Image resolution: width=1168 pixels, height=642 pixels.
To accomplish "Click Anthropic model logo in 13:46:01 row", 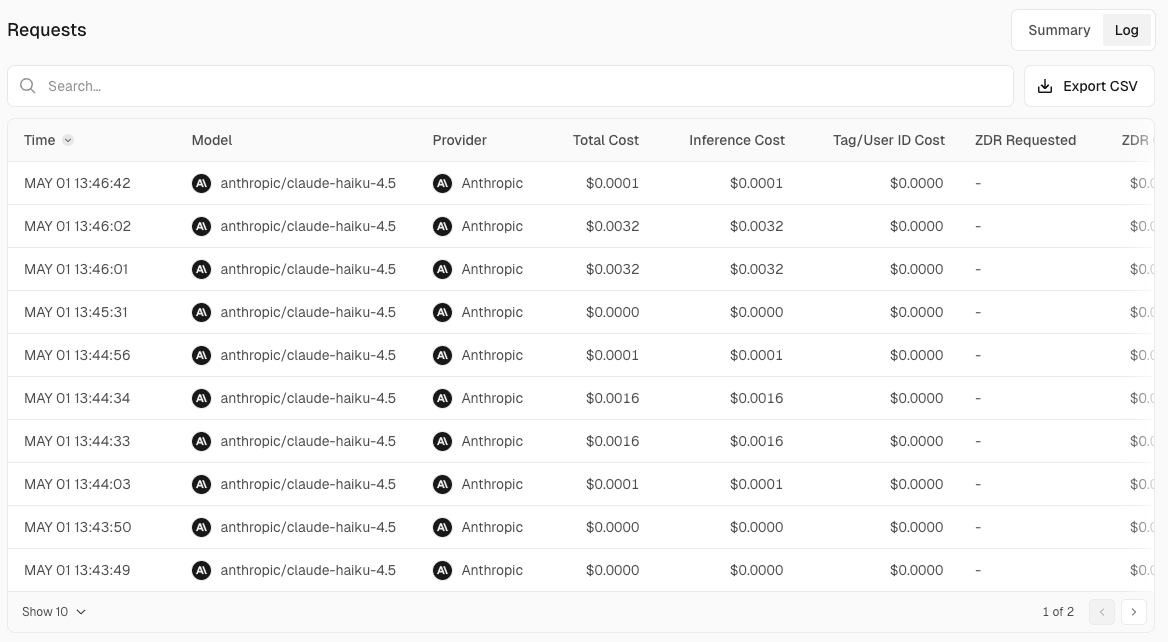I will coord(201,270).
